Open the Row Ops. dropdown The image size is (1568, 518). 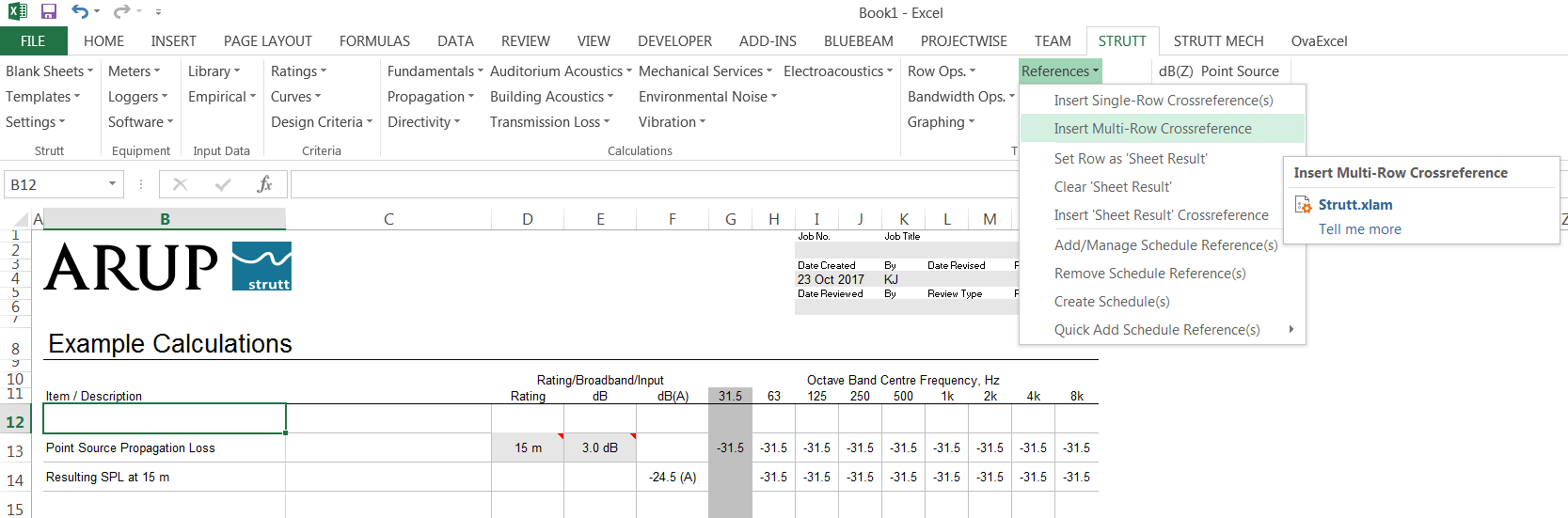point(942,71)
